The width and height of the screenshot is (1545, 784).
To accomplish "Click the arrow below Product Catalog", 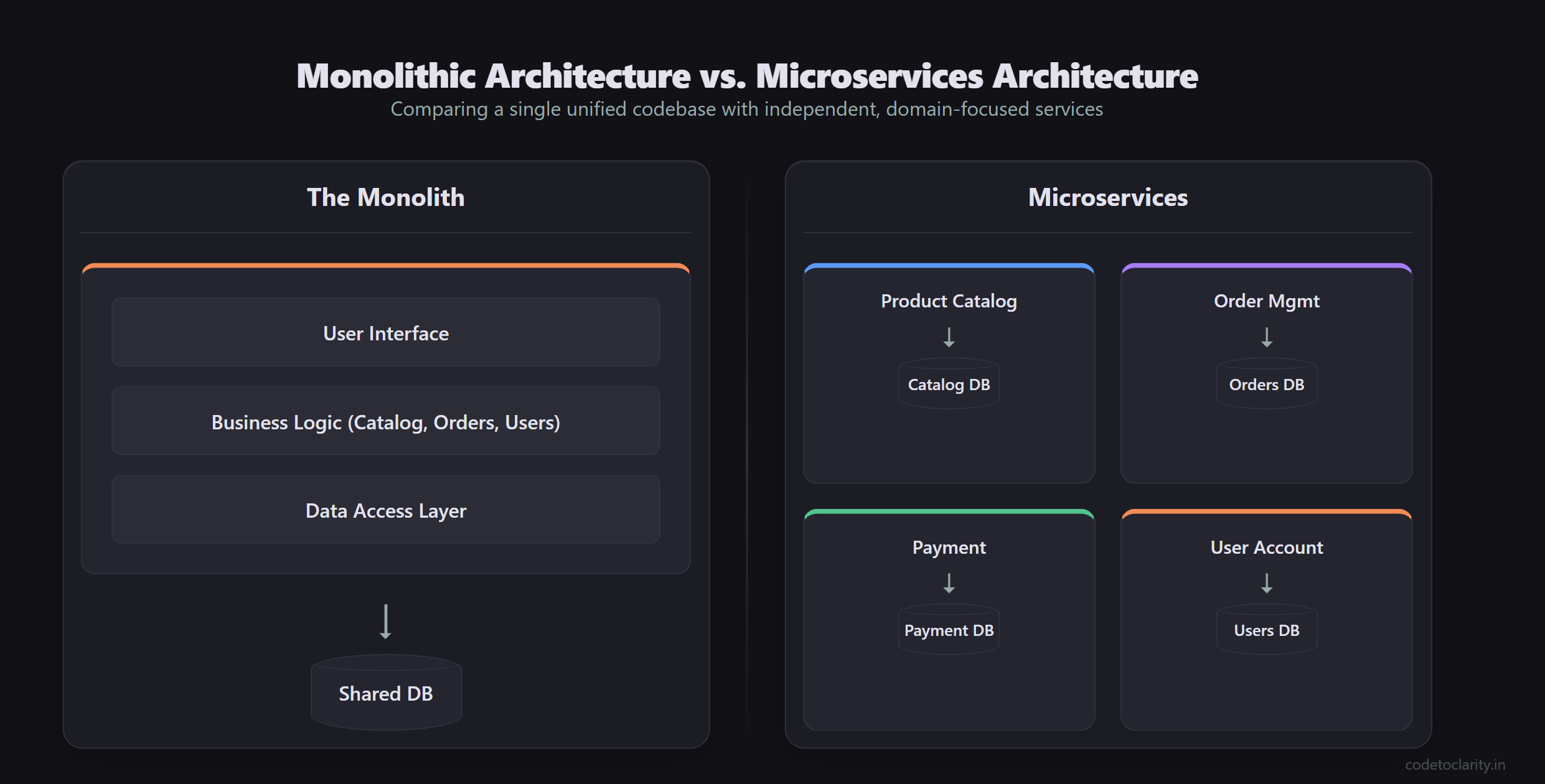I will (x=949, y=337).
